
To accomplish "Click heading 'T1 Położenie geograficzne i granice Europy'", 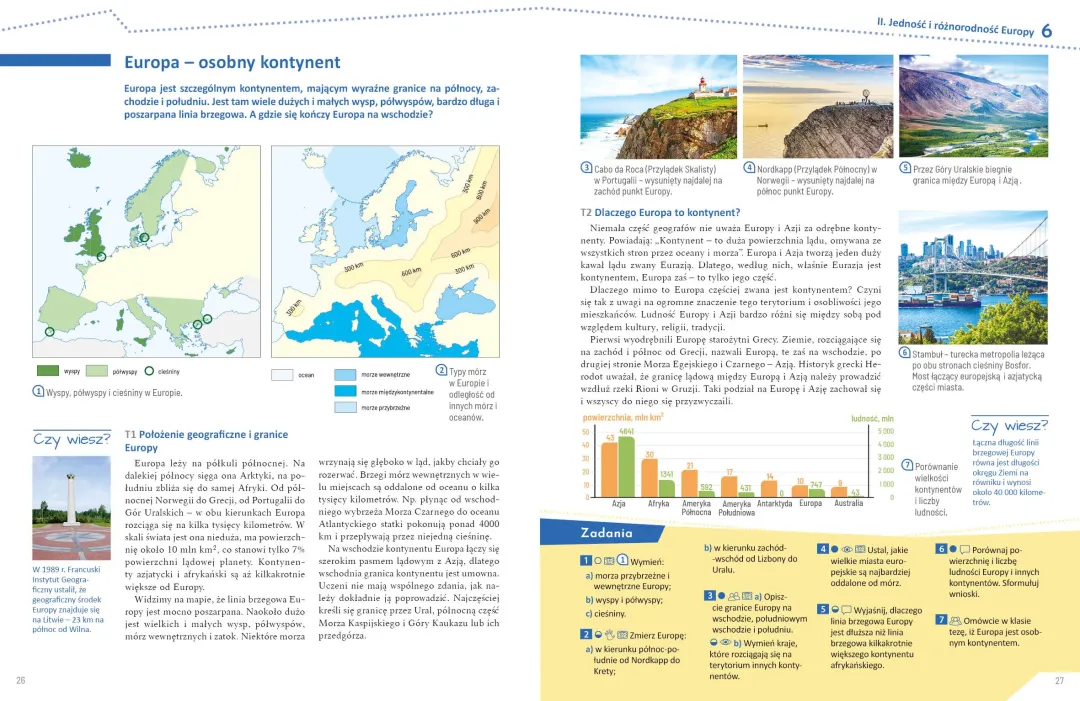I will [205, 441].
